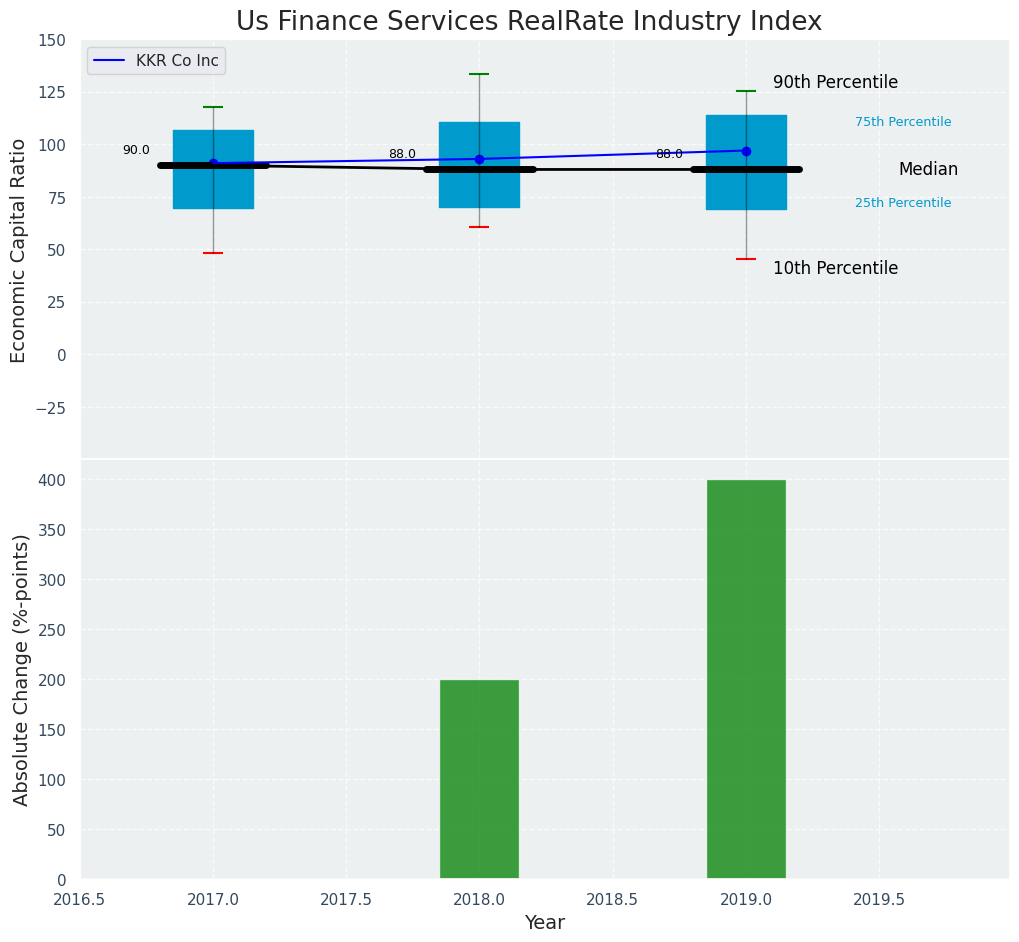Click the KKR data point for 2019
Screen dimensions: 1019x942
746,151
